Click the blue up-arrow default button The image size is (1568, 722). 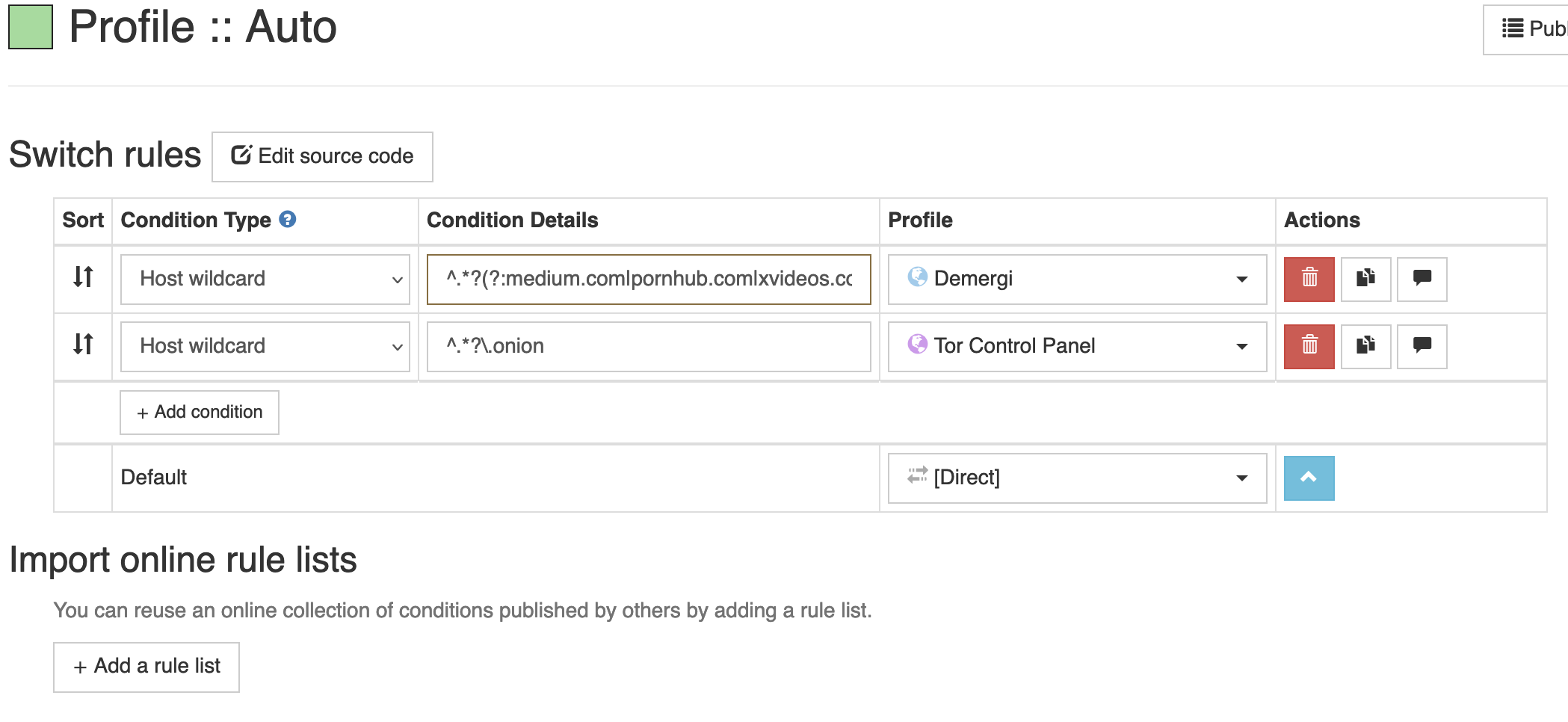tap(1309, 478)
